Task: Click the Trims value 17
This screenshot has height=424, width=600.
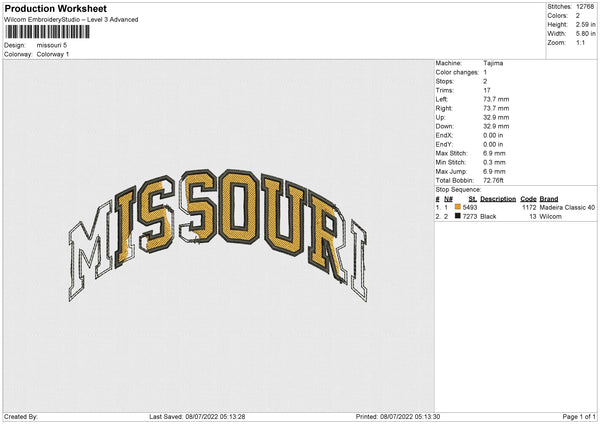Action: coord(487,90)
